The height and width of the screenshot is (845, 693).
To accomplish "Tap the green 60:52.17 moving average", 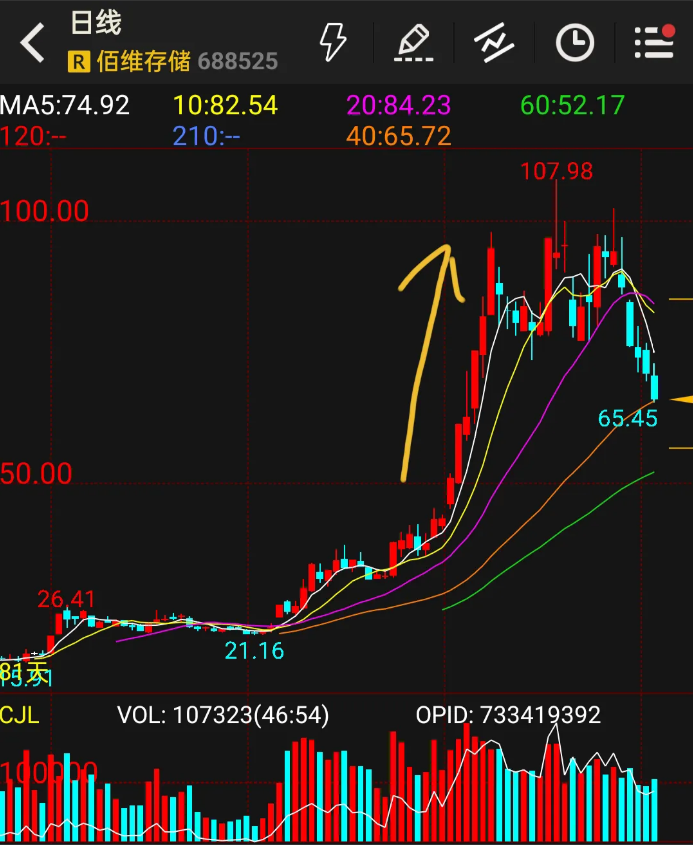I will (x=572, y=105).
